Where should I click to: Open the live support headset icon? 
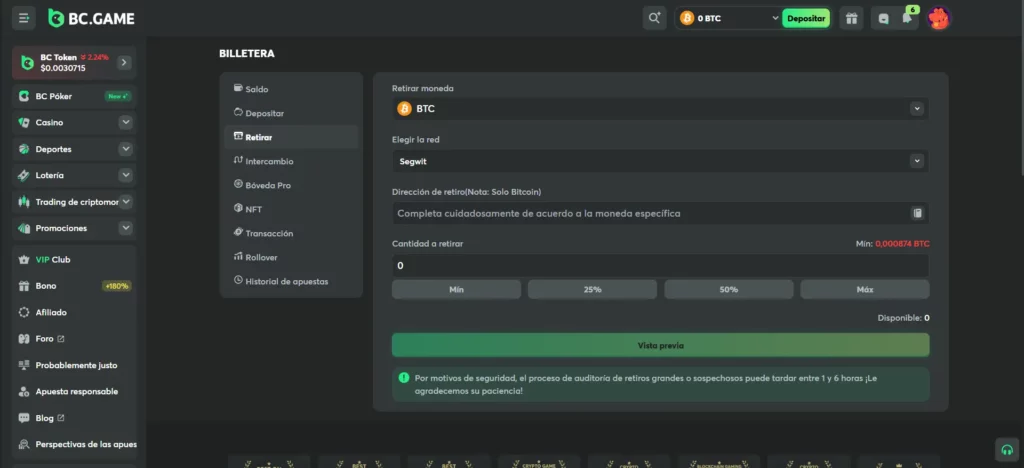coord(1007,450)
